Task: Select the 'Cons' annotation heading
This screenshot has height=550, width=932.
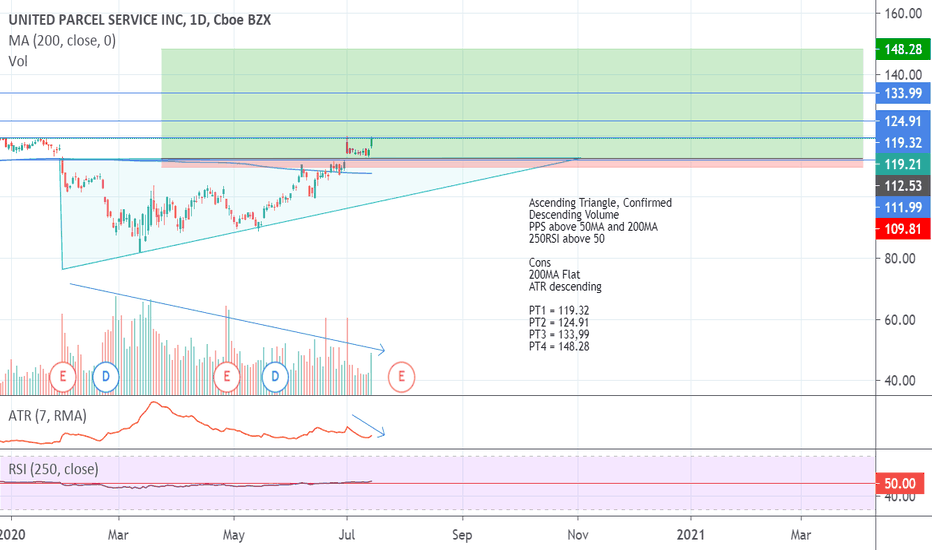Action: 540,262
